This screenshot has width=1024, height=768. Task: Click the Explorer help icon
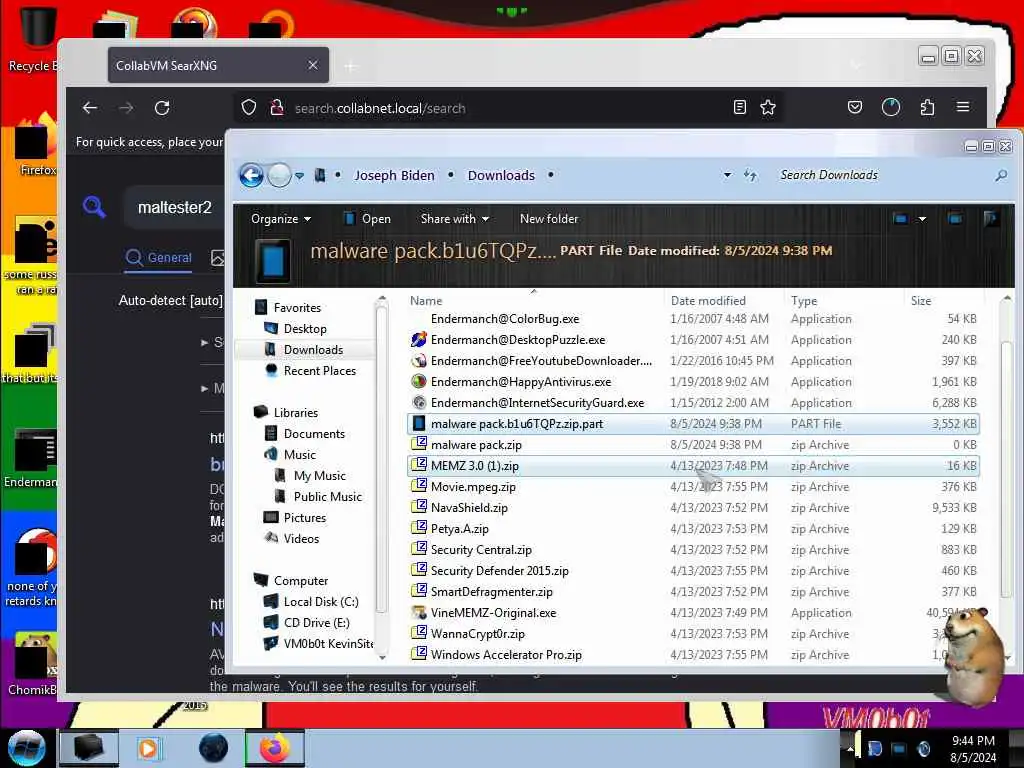pyautogui.click(x=991, y=219)
